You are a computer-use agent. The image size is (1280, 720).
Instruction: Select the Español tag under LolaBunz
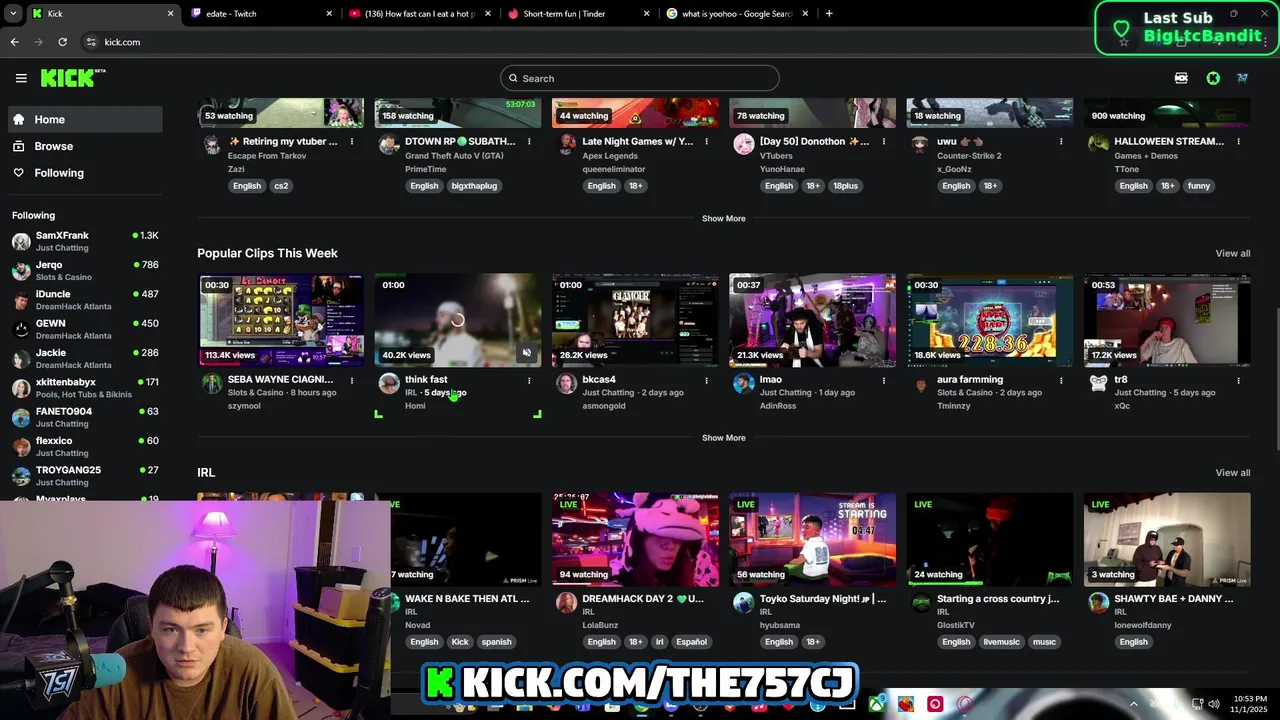pyautogui.click(x=691, y=642)
